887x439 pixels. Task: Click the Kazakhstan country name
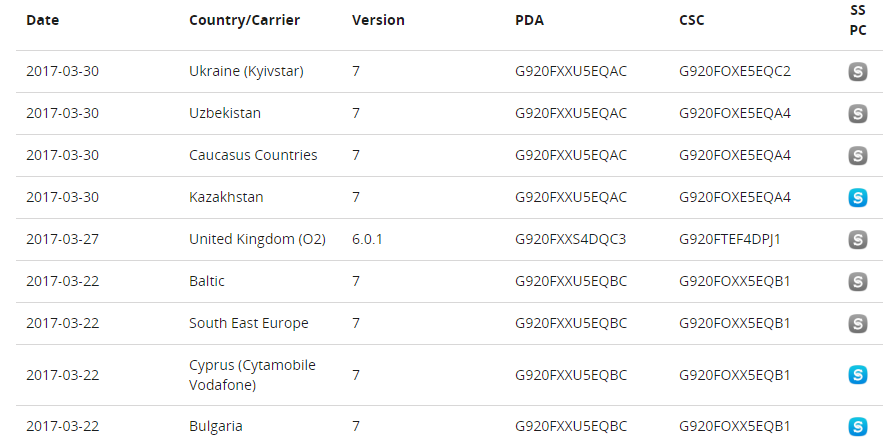226,197
